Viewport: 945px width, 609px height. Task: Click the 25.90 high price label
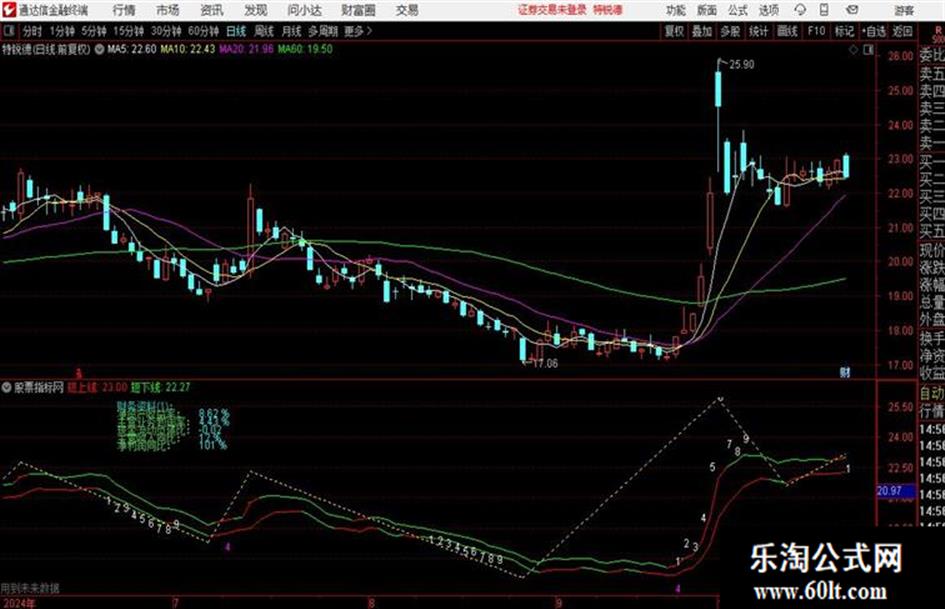click(741, 65)
